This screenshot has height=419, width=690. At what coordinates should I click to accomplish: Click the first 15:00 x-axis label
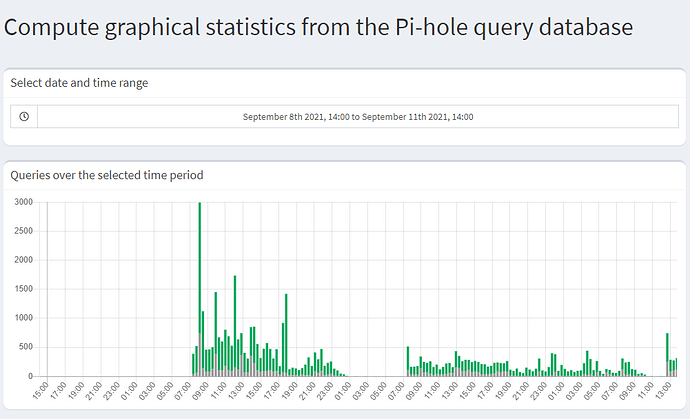click(41, 391)
